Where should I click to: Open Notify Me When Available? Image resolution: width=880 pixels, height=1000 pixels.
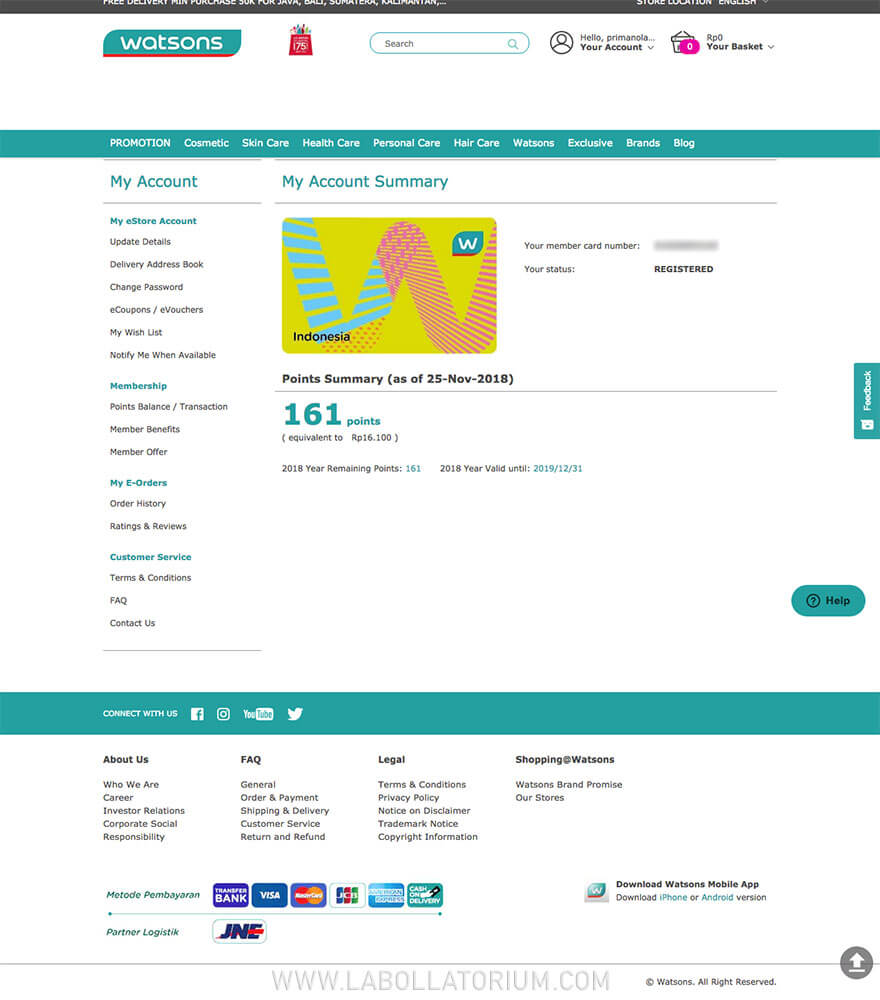click(x=163, y=355)
